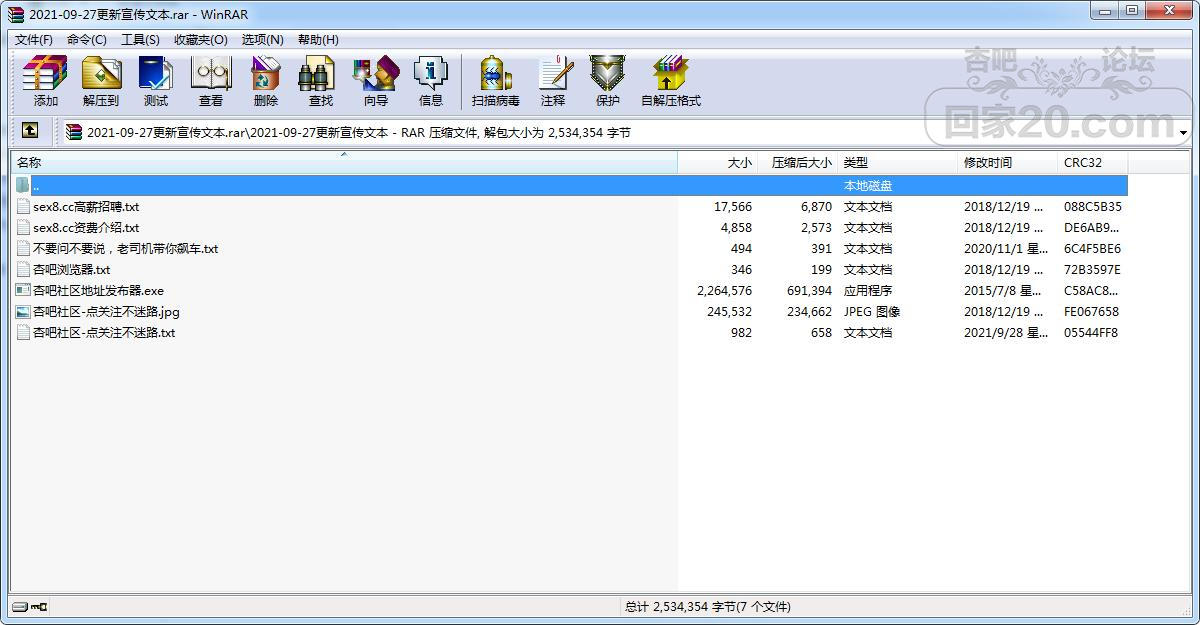Click the 应用程序 type cell
1200x625 pixels.
(x=868, y=290)
